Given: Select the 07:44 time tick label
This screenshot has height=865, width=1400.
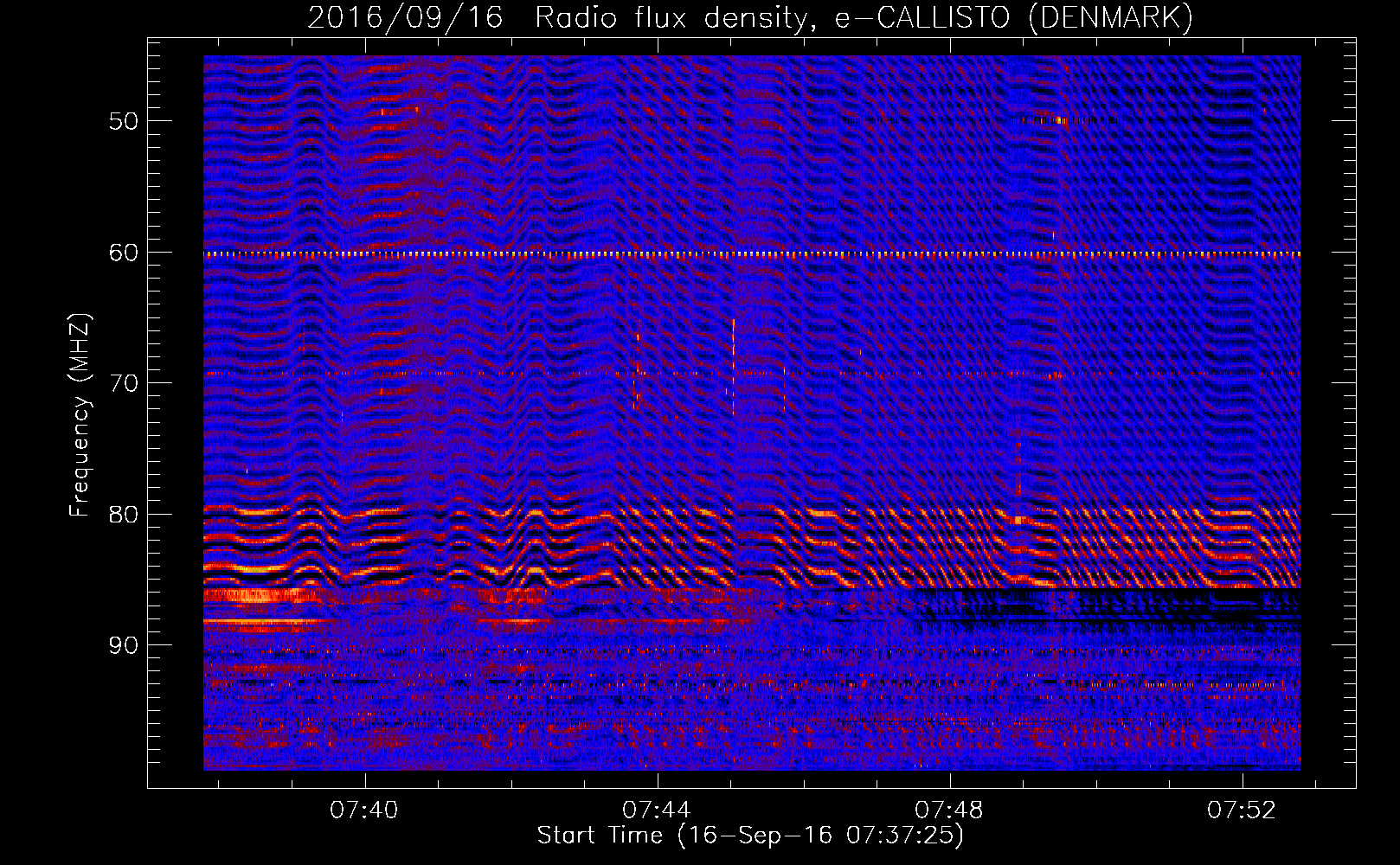Looking at the screenshot, I should click(x=657, y=811).
